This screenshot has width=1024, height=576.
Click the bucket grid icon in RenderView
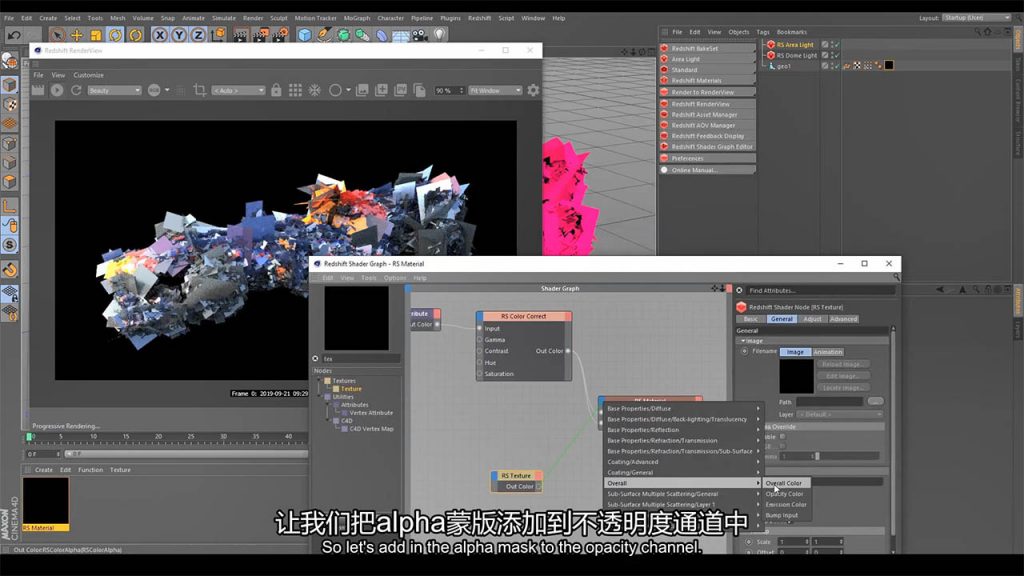pos(295,90)
